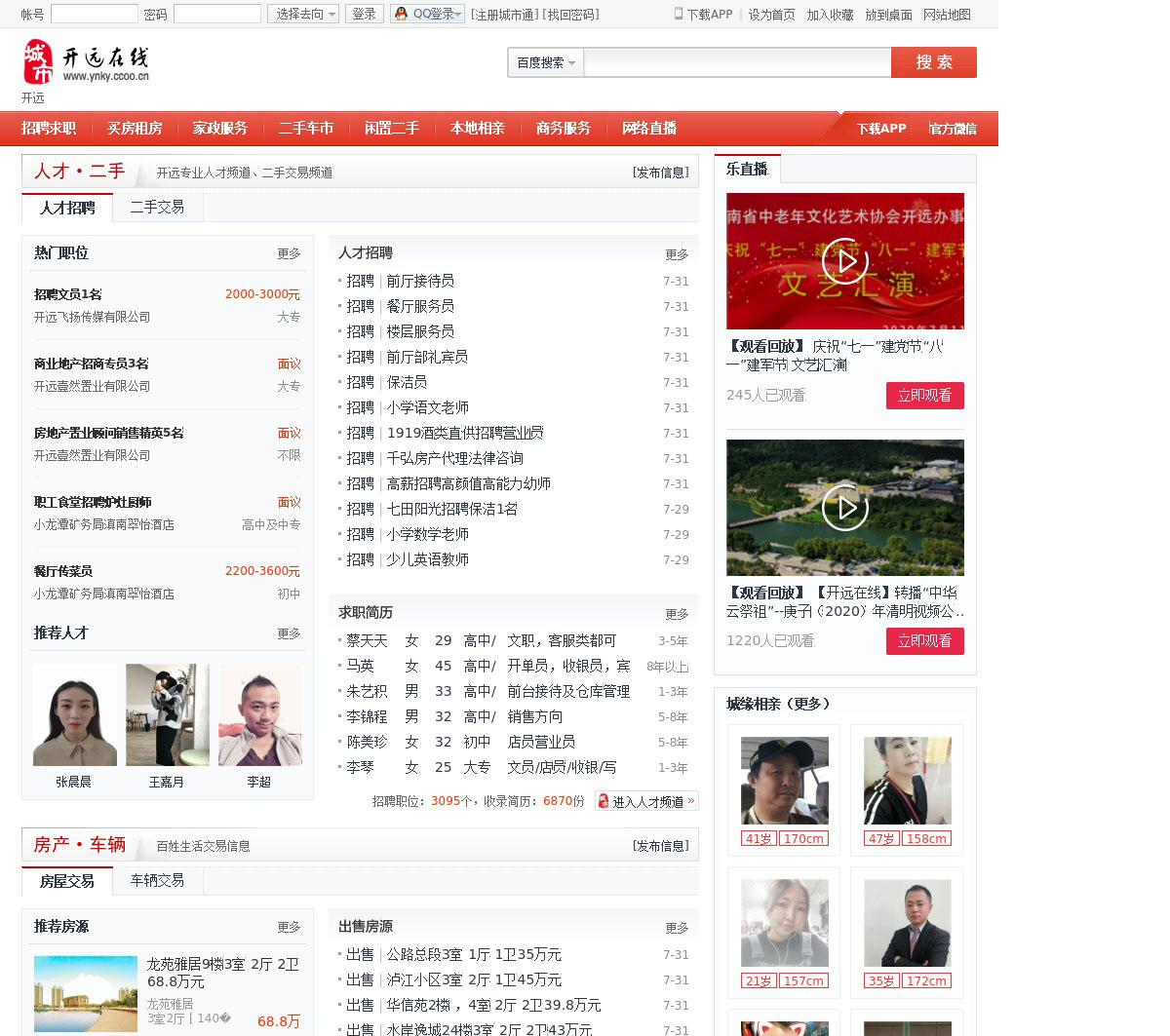The width and height of the screenshot is (1170, 1036).
Task: Open the 少儿英语教师 recruitment post
Action: tap(428, 559)
